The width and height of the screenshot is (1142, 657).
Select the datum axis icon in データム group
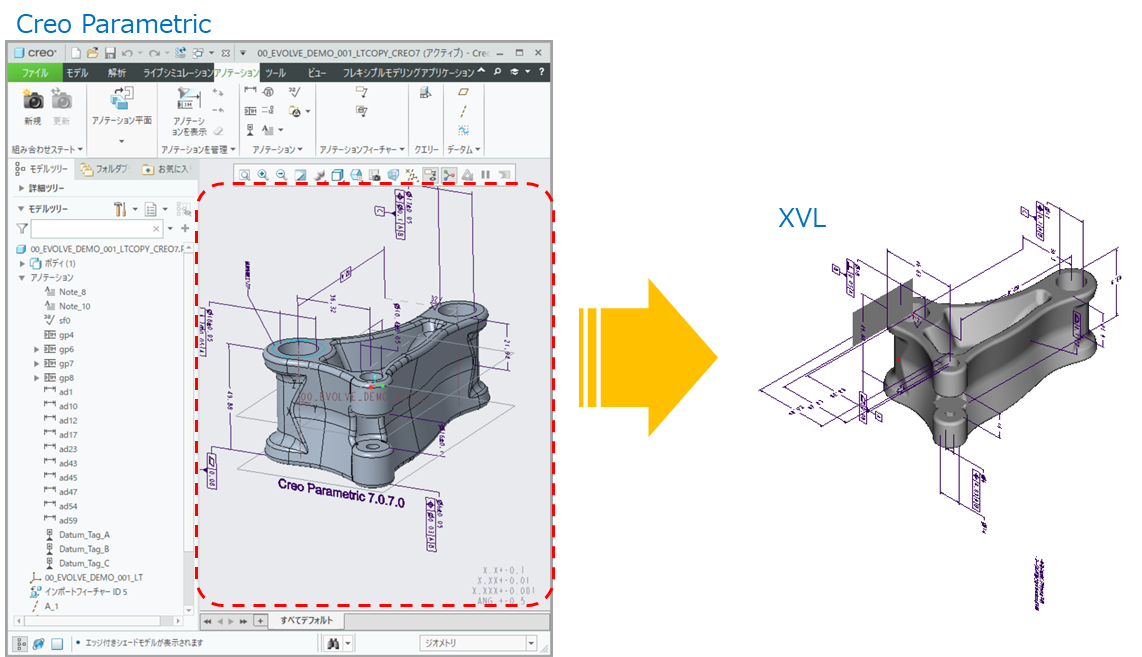click(x=463, y=111)
